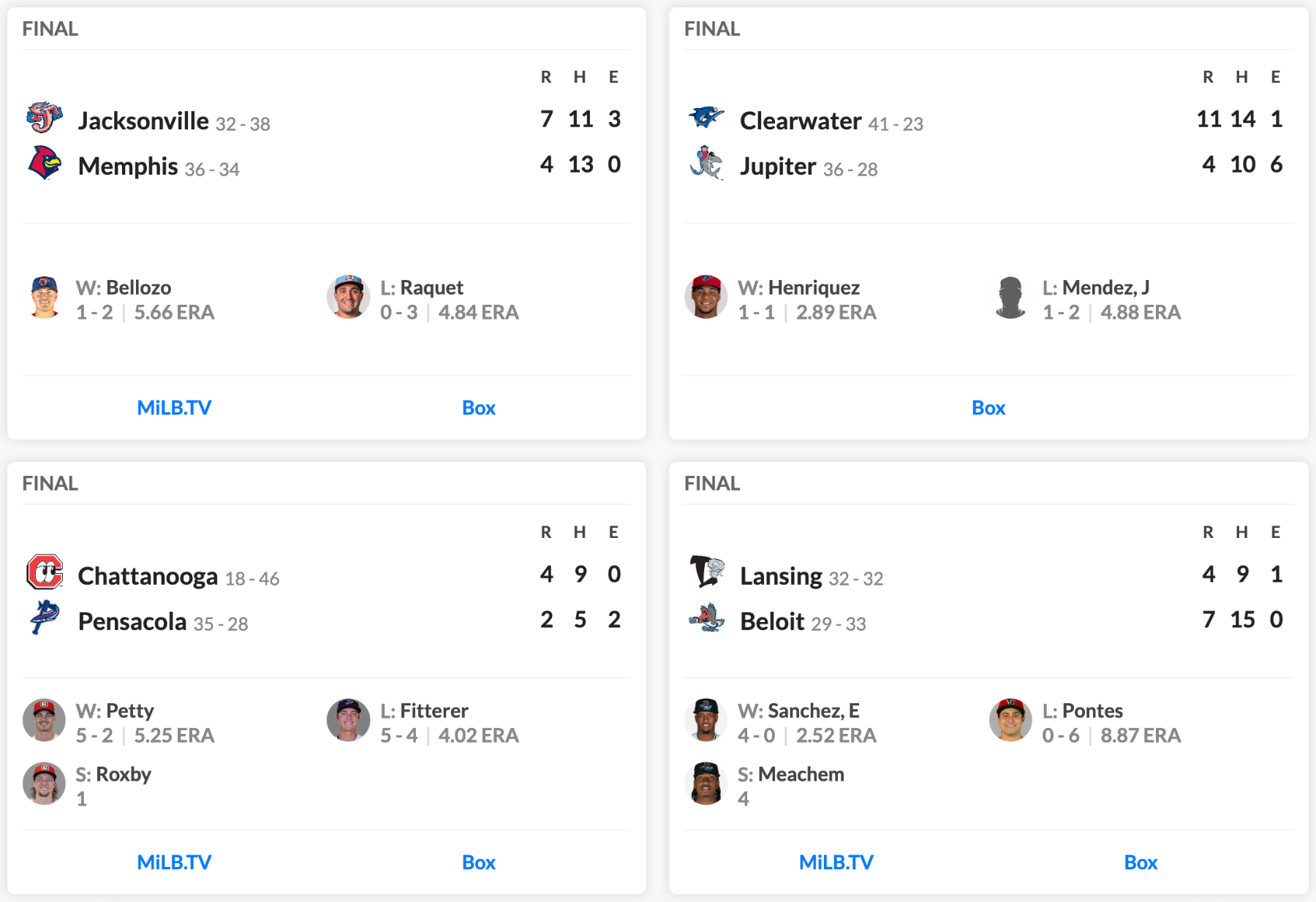1316x902 pixels.
Task: Open Box score for Jacksonville-Memphis game
Action: pos(479,408)
